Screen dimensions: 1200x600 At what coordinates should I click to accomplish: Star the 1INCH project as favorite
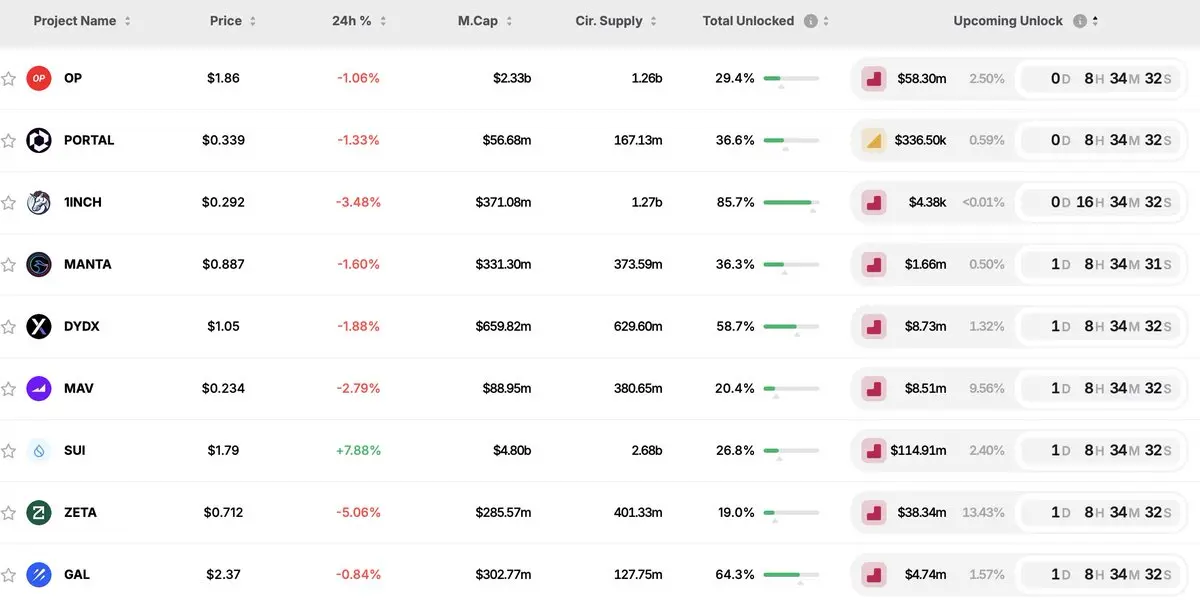[x=9, y=202]
